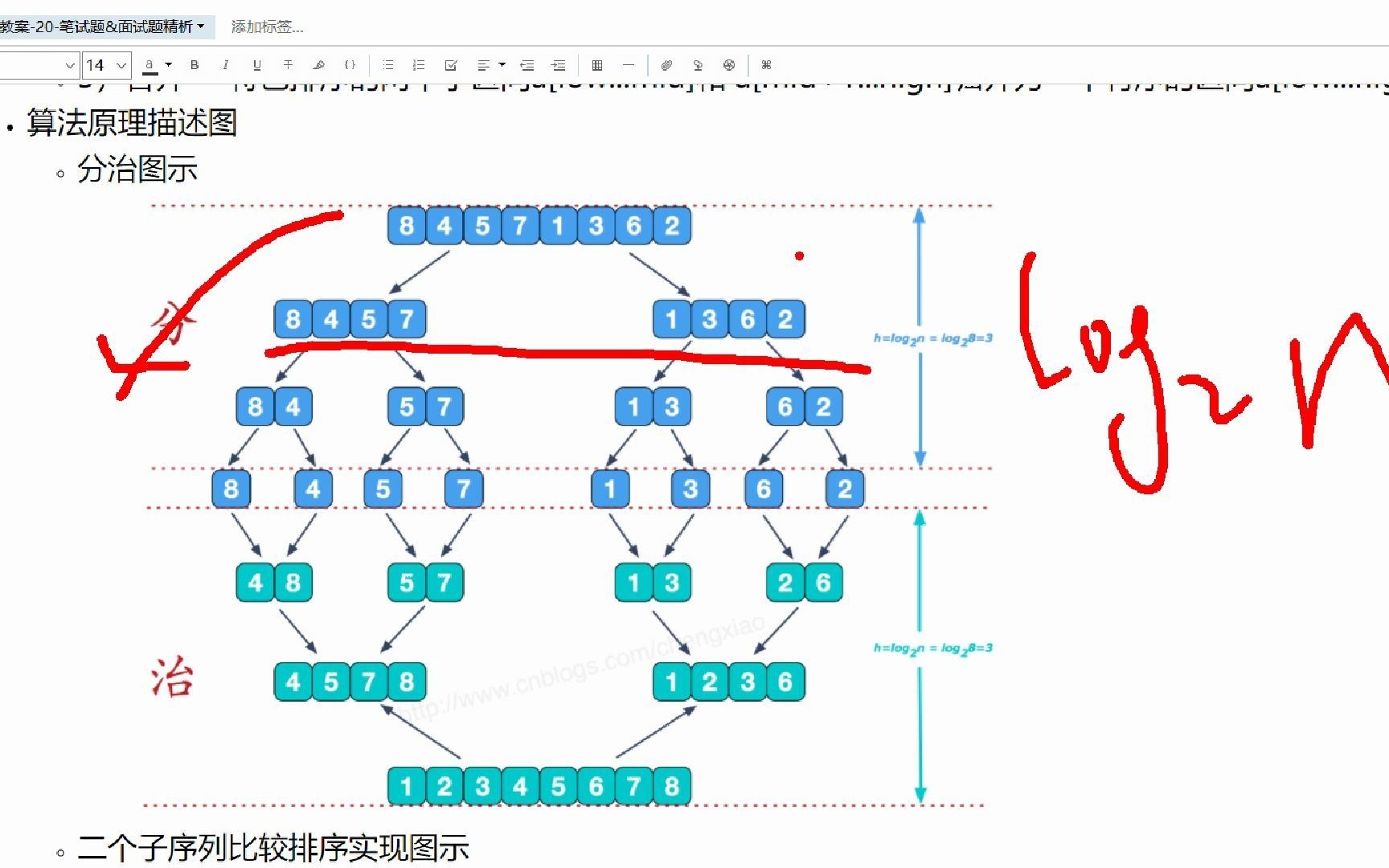Viewport: 1389px width, 868px height.
Task: Click the round icon before the last toolbar separator
Action: [x=729, y=65]
